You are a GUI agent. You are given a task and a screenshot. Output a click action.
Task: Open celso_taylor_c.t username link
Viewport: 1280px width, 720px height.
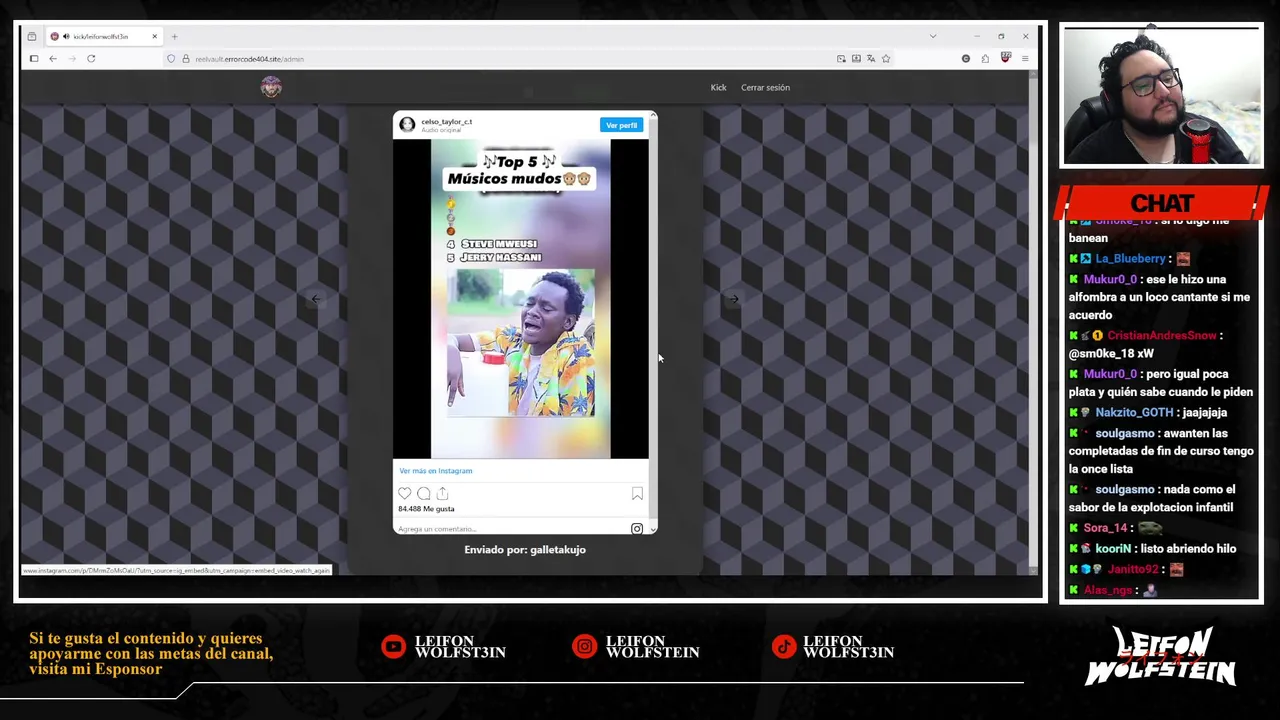pyautogui.click(x=447, y=122)
